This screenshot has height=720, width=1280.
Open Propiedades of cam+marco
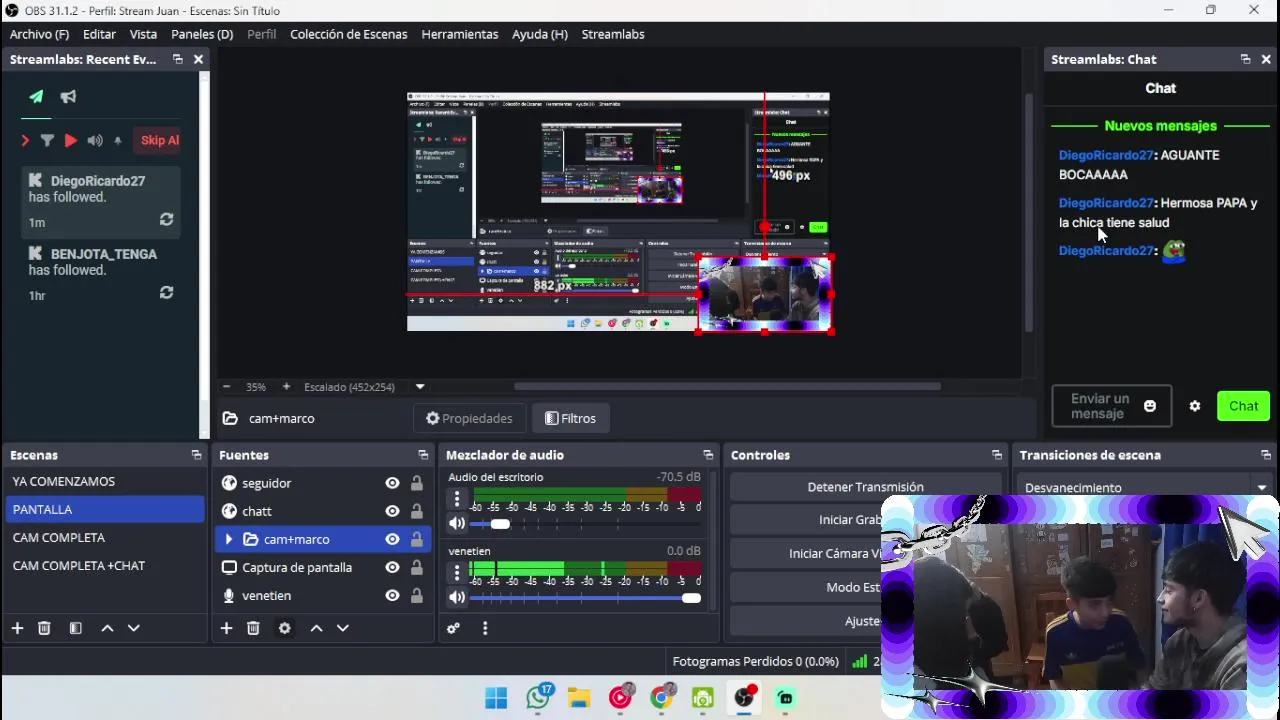pos(469,418)
